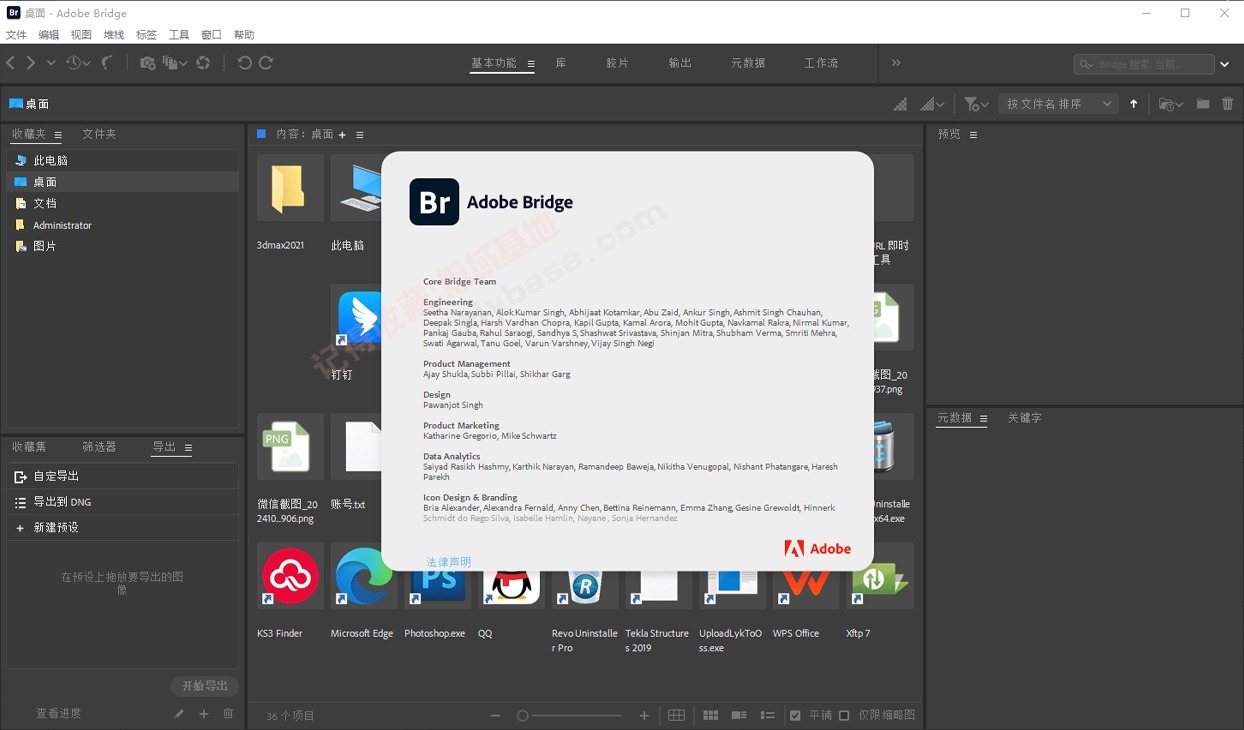Open the refine/batch files dropdown icon

click(175, 63)
